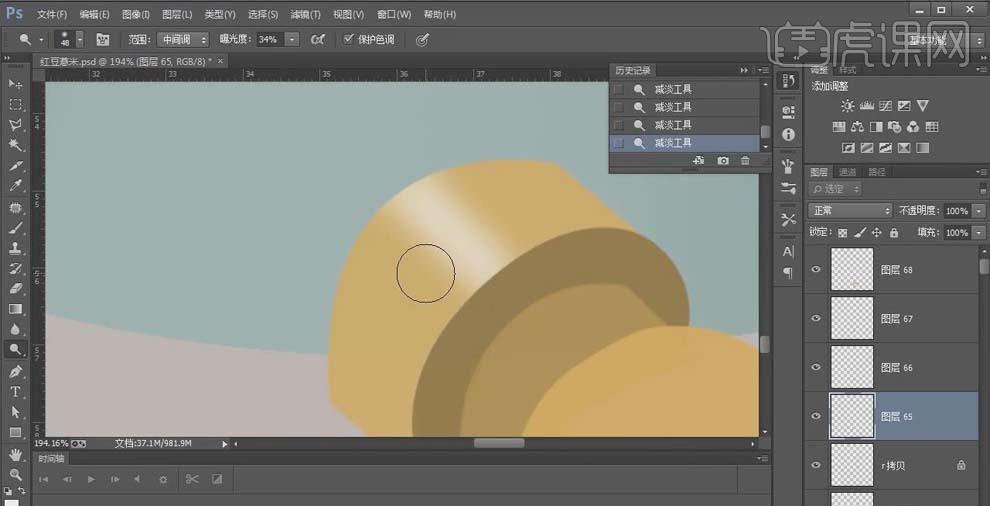Delete current history state trash icon
Screen dimensions: 990x506
[x=745, y=161]
